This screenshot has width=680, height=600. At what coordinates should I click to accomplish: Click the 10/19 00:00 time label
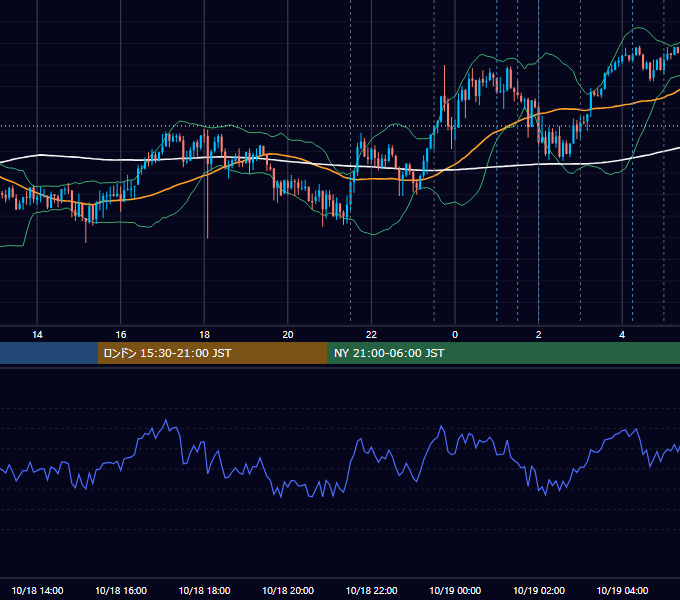pos(455,590)
